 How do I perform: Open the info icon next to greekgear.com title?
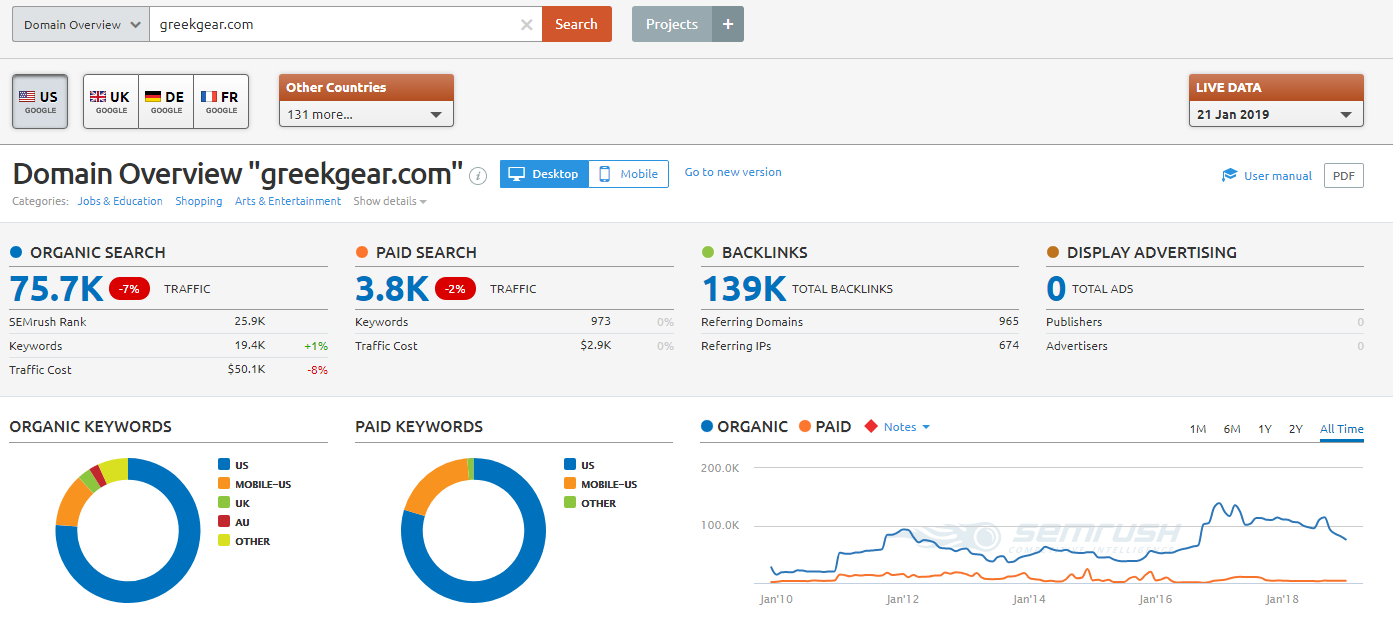(x=478, y=176)
